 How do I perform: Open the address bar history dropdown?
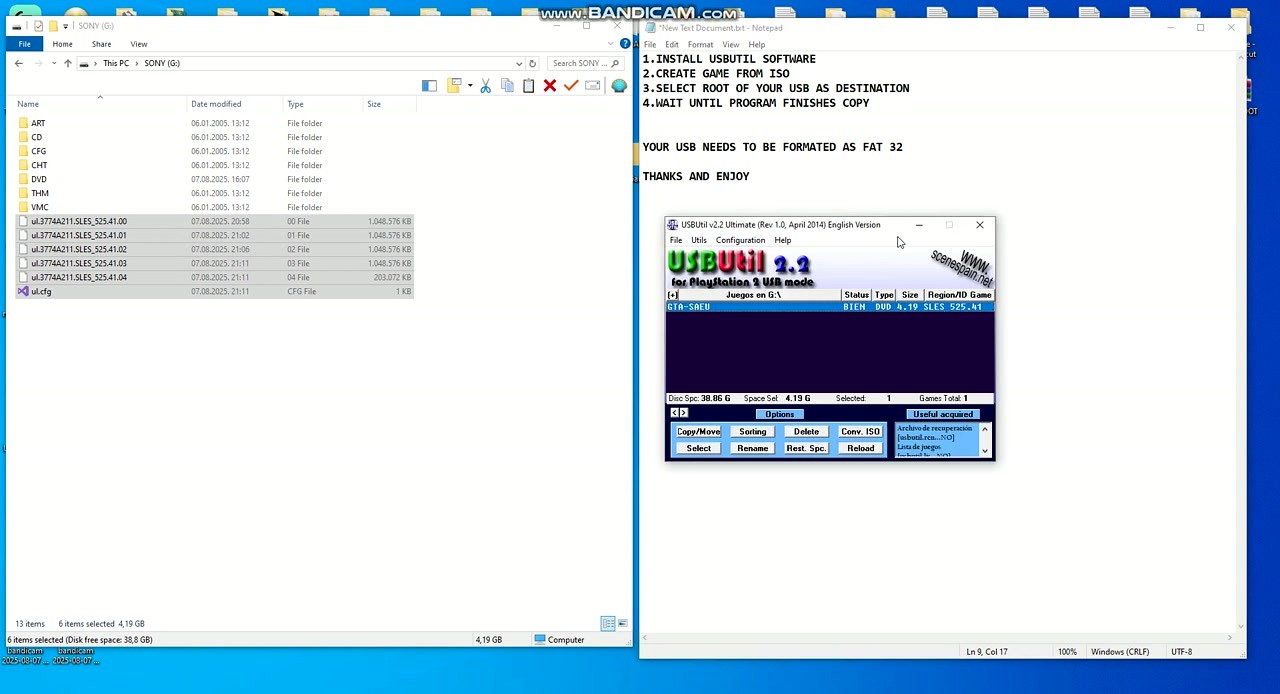click(x=518, y=63)
